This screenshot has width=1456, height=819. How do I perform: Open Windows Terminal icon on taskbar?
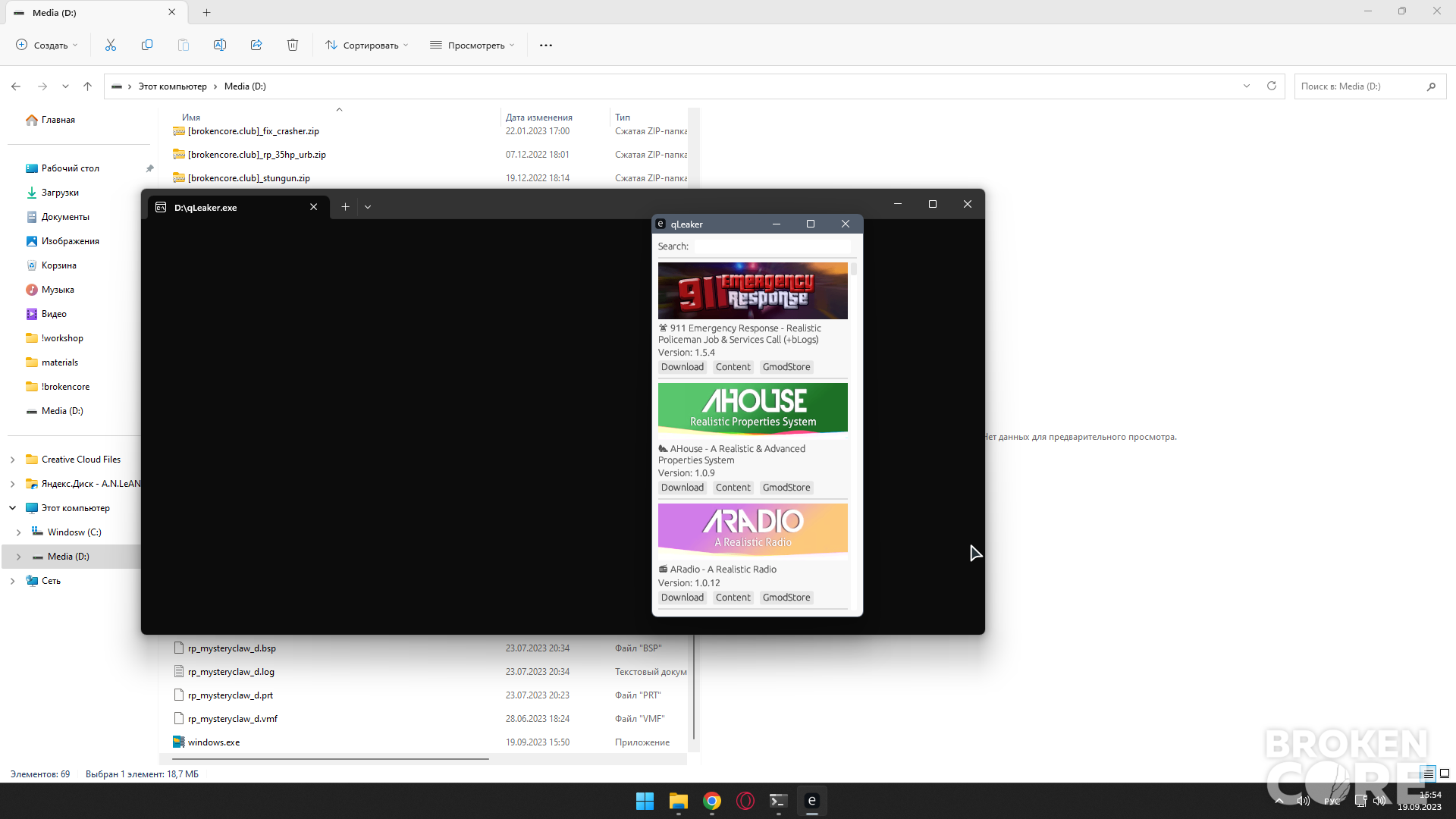(778, 801)
